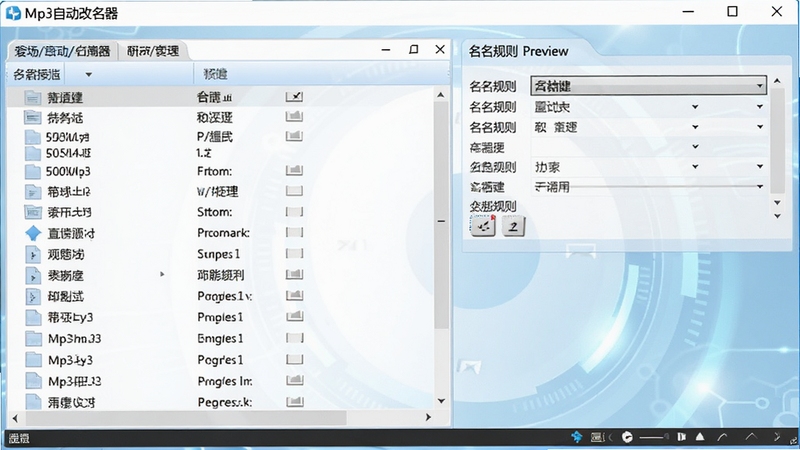Click the pause-like icon right of the status slider

pyautogui.click(x=681, y=437)
